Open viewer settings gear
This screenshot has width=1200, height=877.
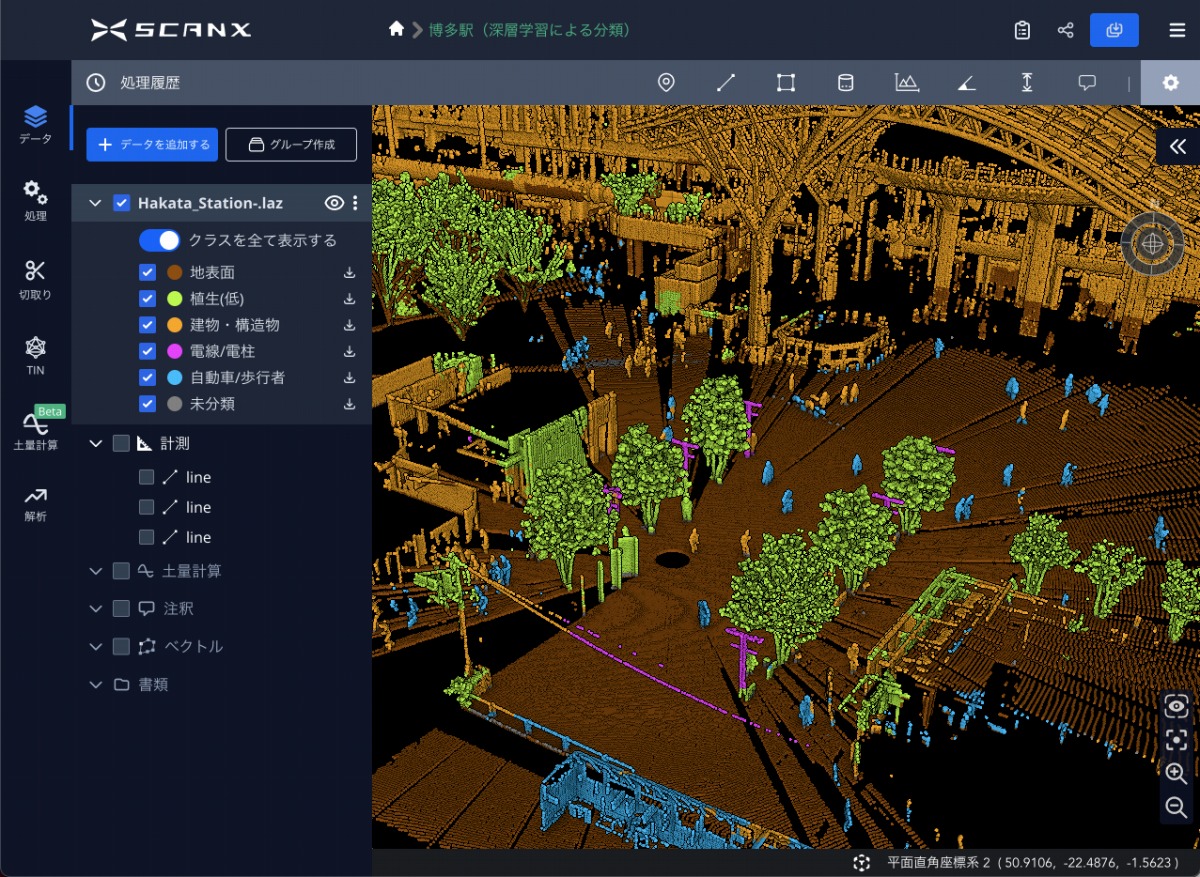point(1171,83)
